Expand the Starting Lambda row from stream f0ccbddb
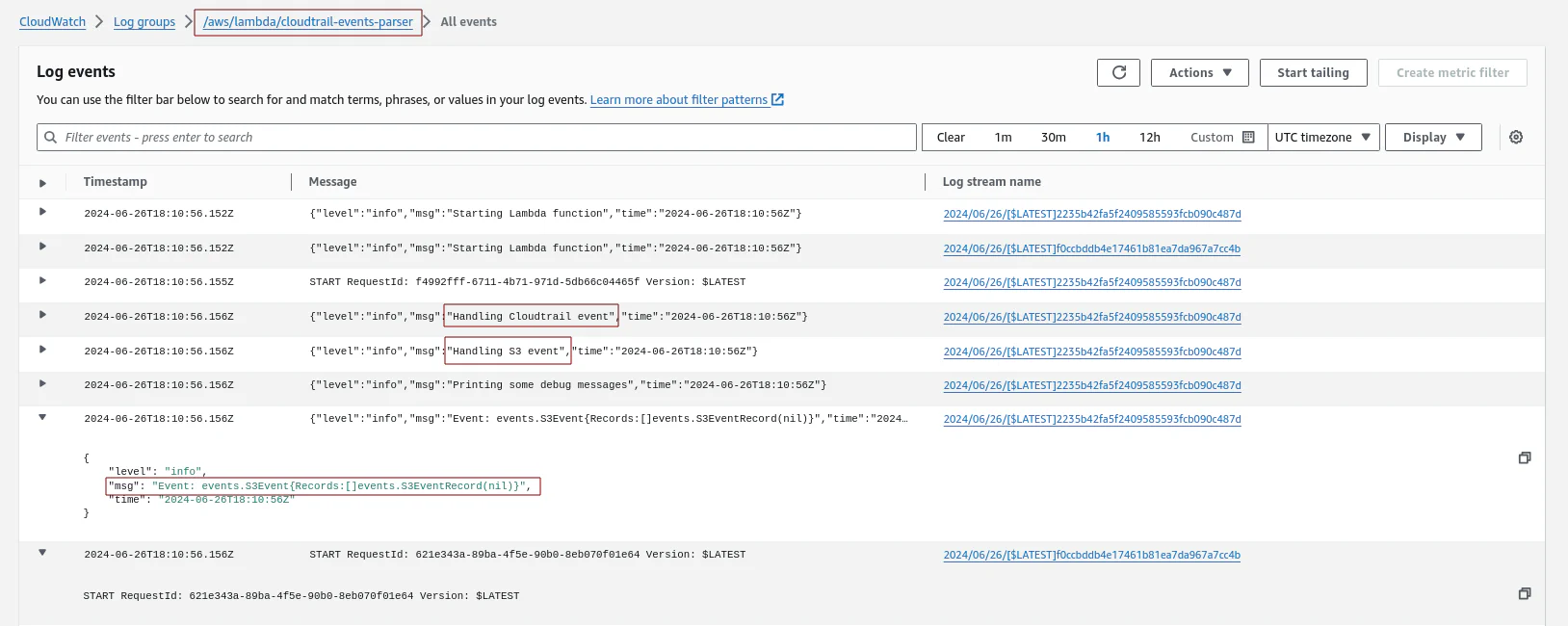The image size is (1568, 626). 42,247
